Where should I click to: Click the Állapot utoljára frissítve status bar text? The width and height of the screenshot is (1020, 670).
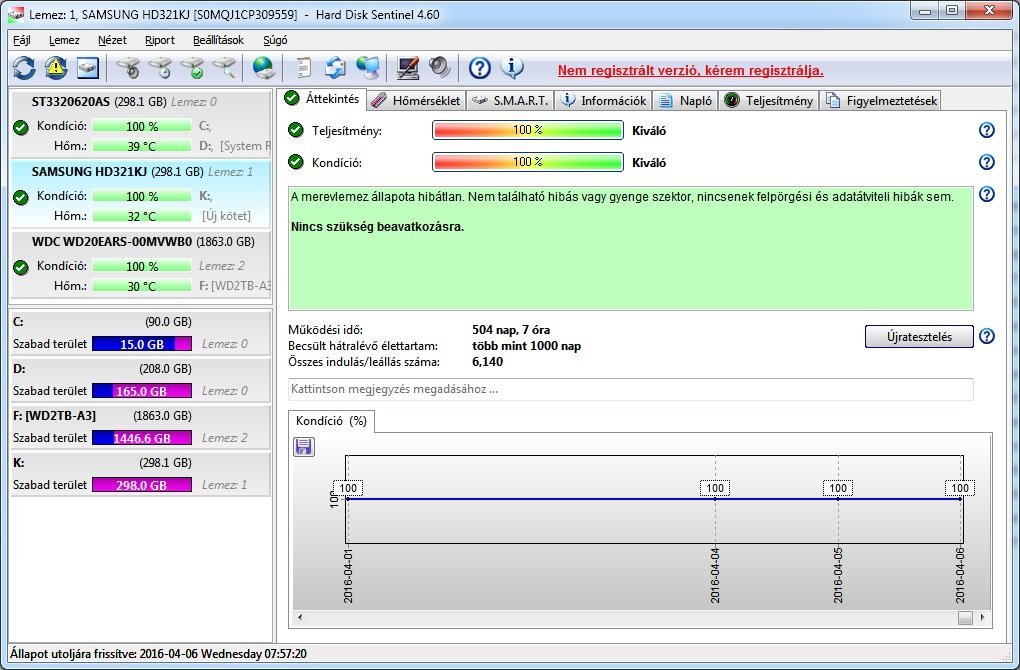[158, 654]
